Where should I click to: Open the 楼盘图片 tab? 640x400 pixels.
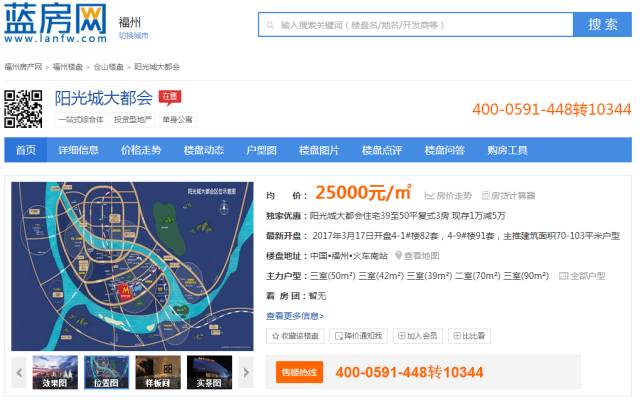[x=319, y=150]
